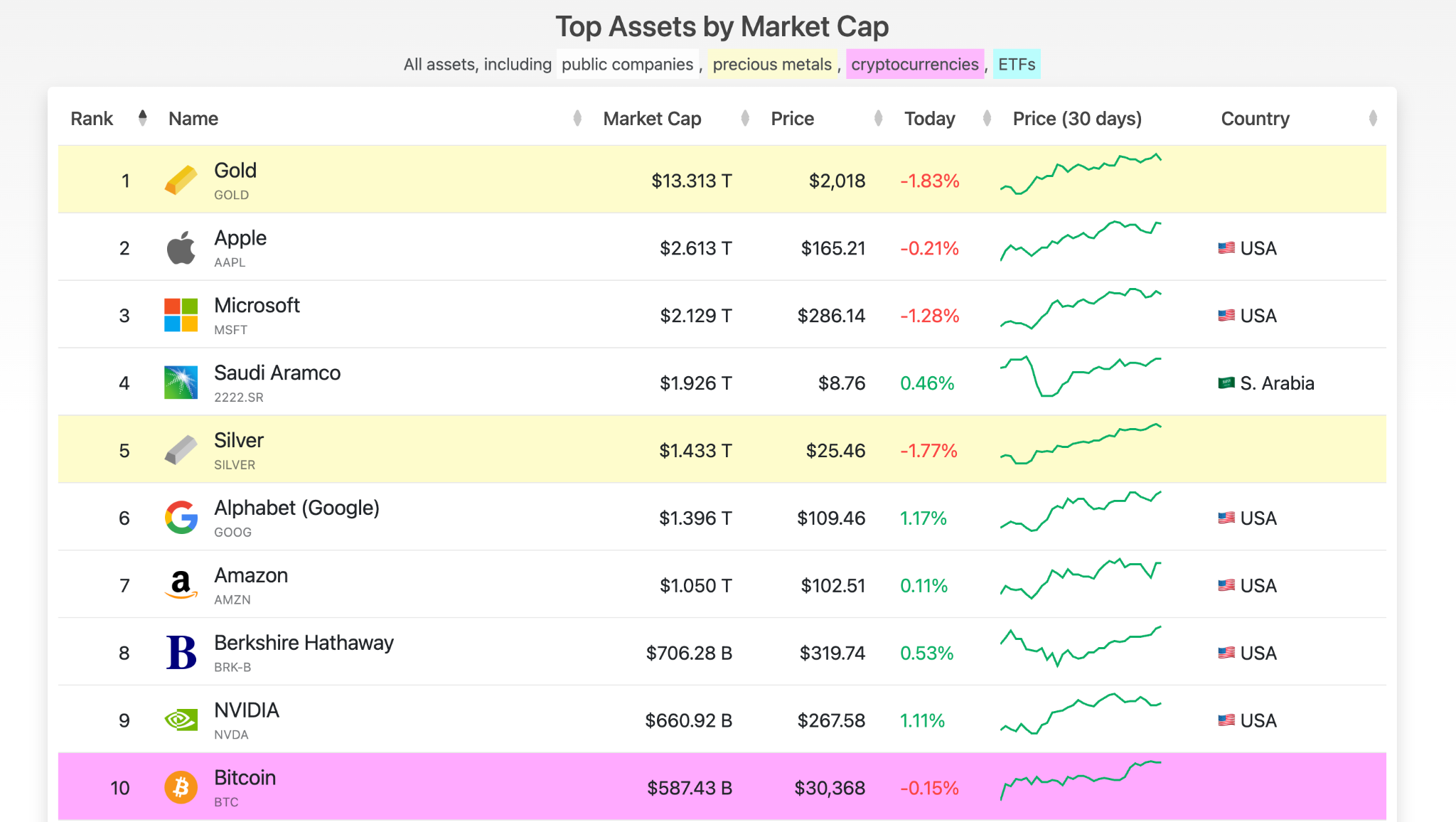Click the Amazon logo icon
Viewport: 1456px width, 822px height.
click(181, 585)
